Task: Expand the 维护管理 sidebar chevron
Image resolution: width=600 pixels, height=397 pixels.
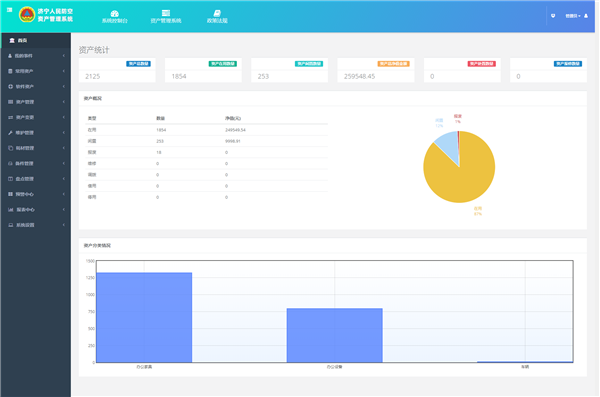Action: 64,132
